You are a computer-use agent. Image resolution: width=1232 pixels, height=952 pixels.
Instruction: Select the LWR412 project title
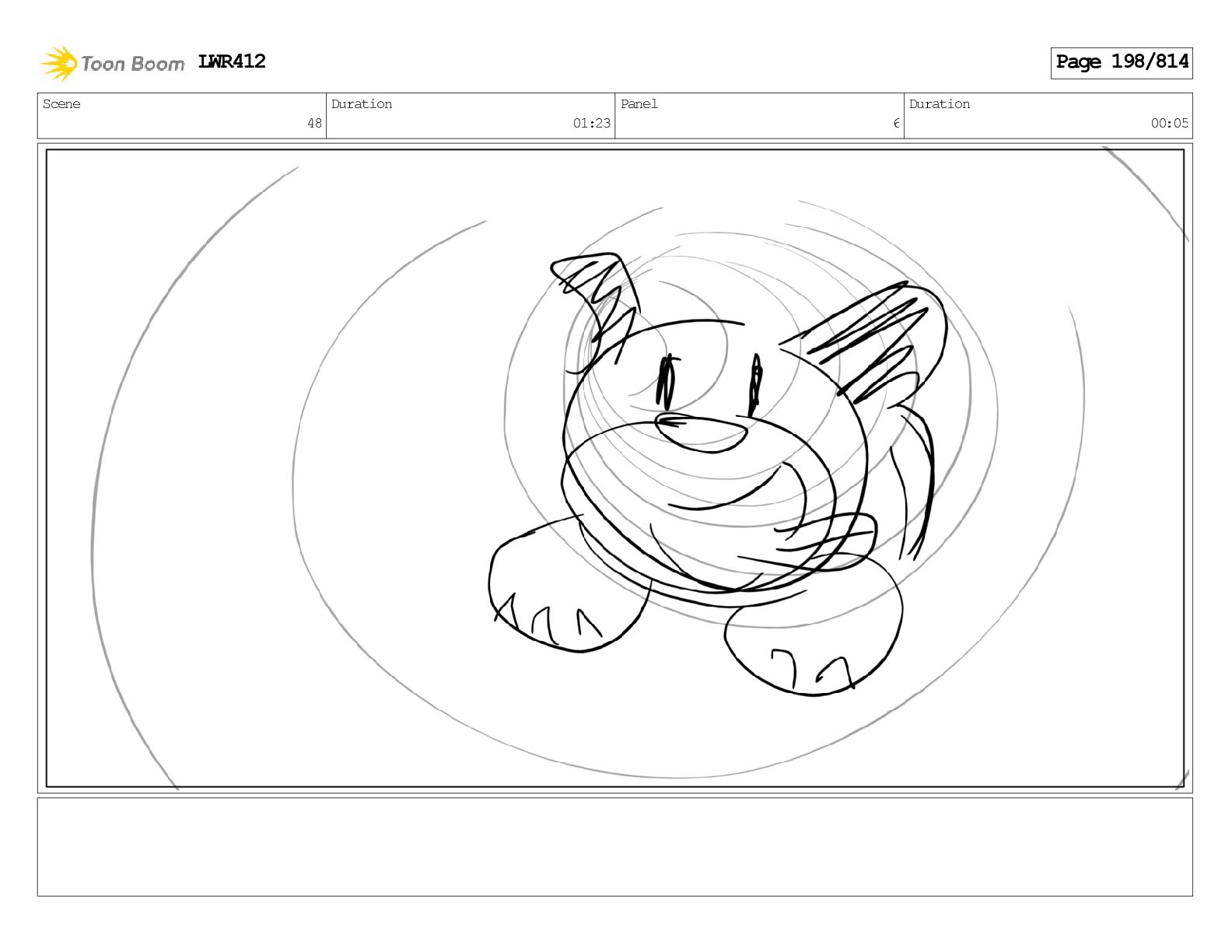click(x=232, y=61)
